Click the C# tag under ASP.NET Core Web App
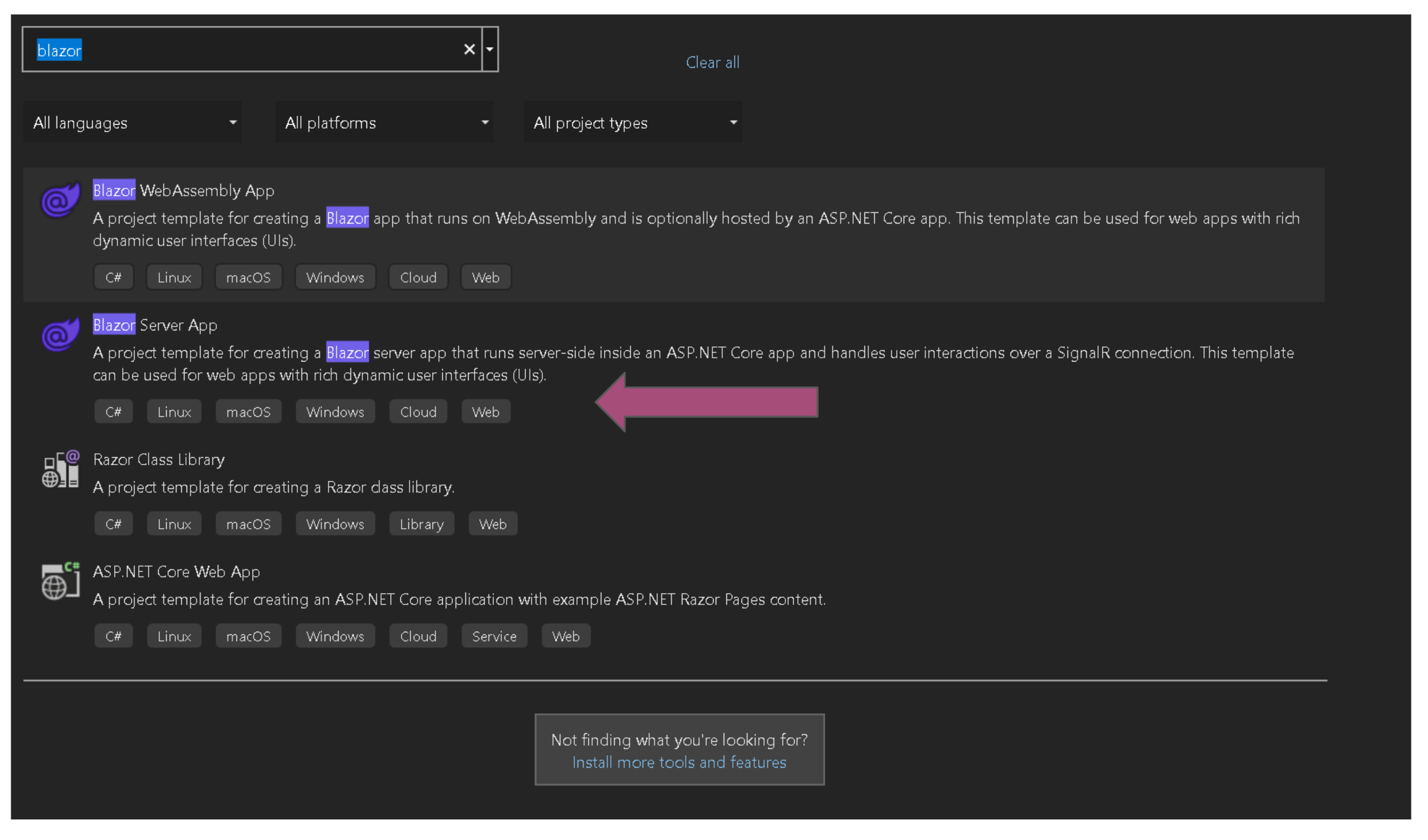 click(114, 636)
